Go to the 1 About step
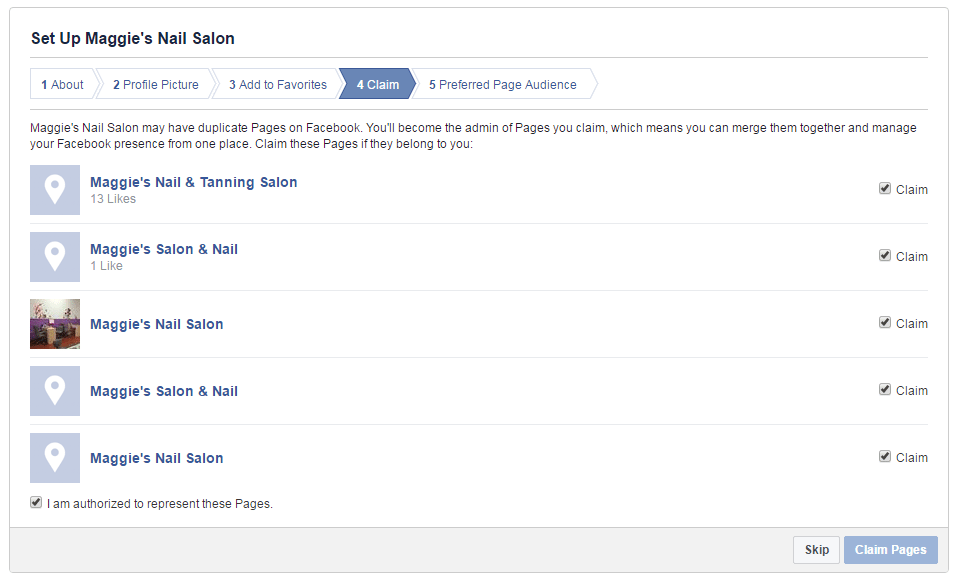This screenshot has height=577, width=955. (62, 84)
